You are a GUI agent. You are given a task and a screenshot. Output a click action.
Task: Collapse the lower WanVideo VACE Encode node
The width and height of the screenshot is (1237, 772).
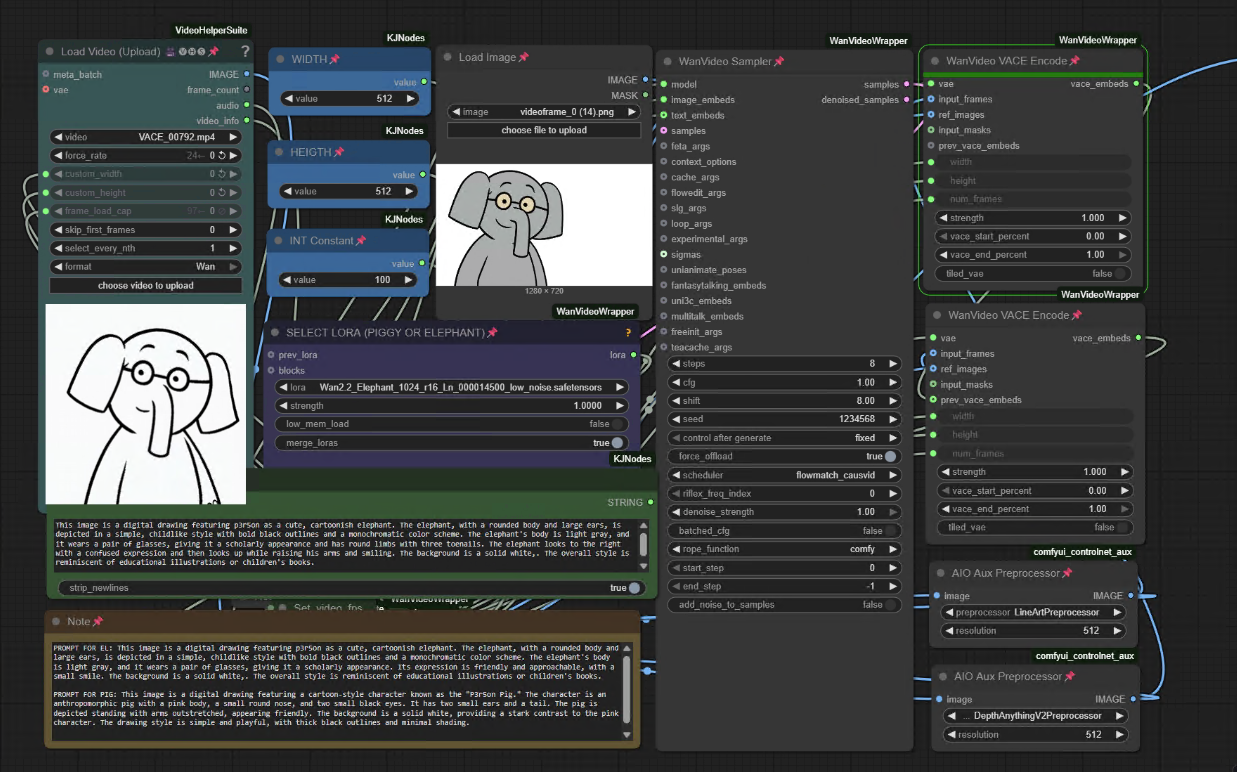tap(936, 316)
